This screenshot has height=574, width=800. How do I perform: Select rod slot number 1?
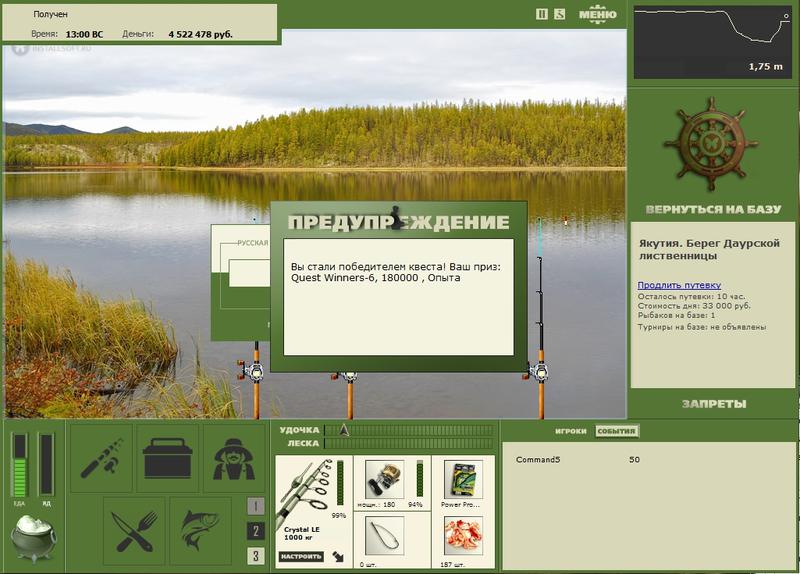click(256, 506)
